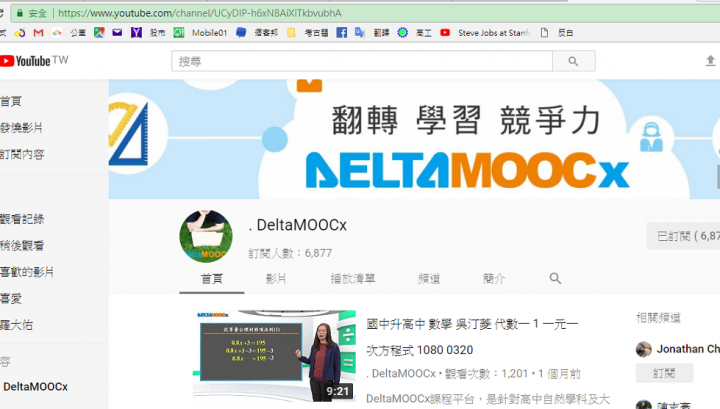Screen dimensions: 720x409
Task: Open video title 國中升高中 數學 吳汀菱
Action: tap(472, 337)
